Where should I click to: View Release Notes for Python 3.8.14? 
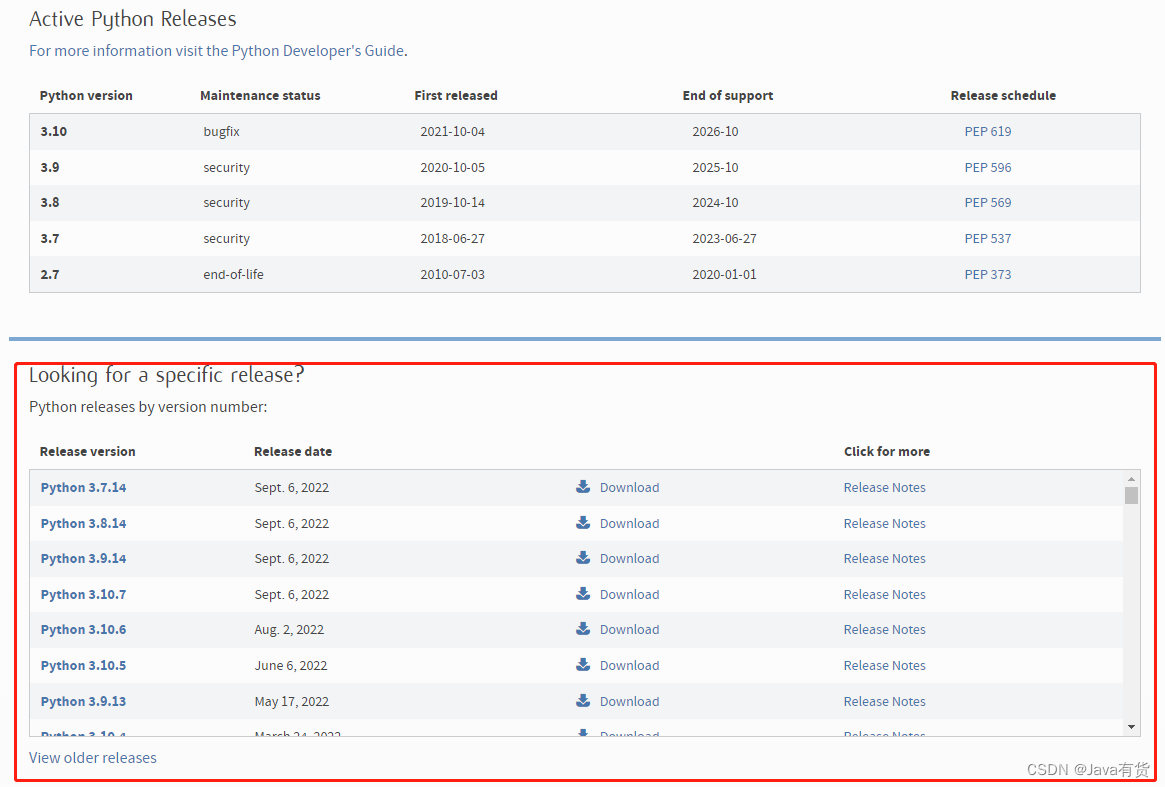884,523
